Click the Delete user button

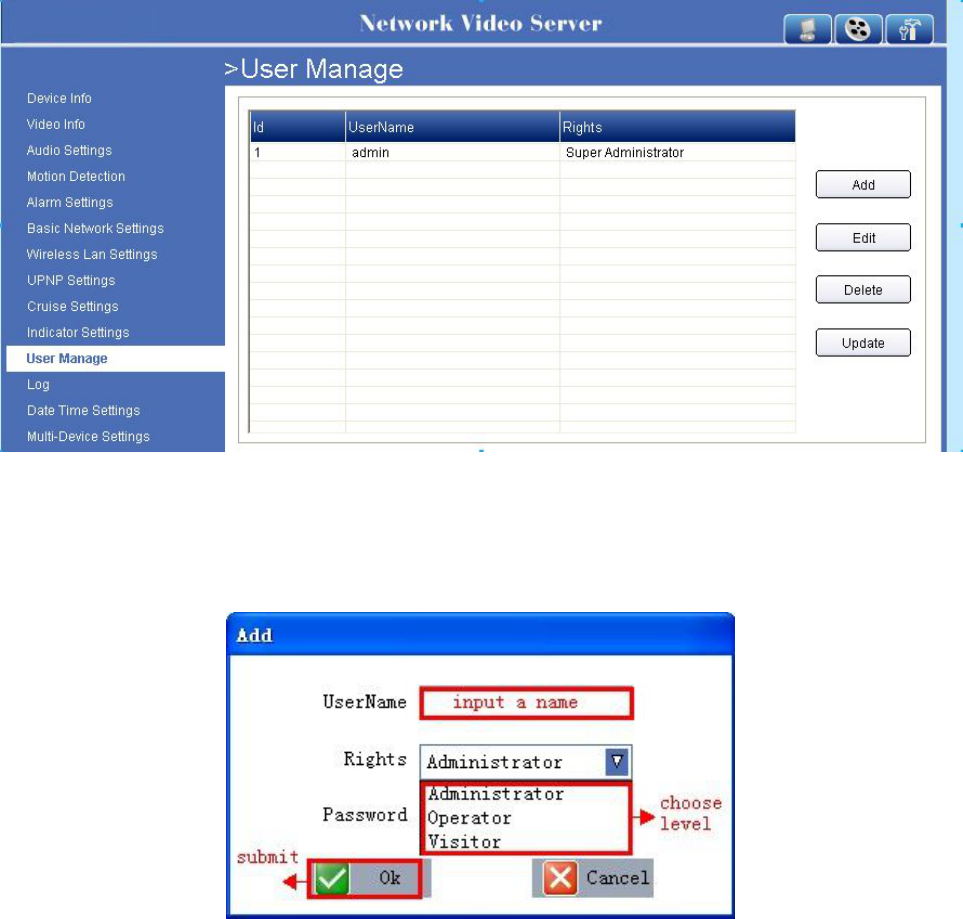[863, 290]
